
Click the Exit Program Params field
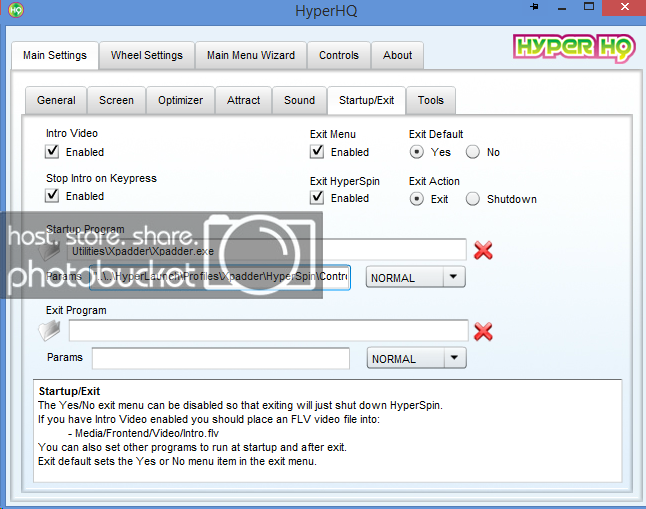click(x=221, y=358)
